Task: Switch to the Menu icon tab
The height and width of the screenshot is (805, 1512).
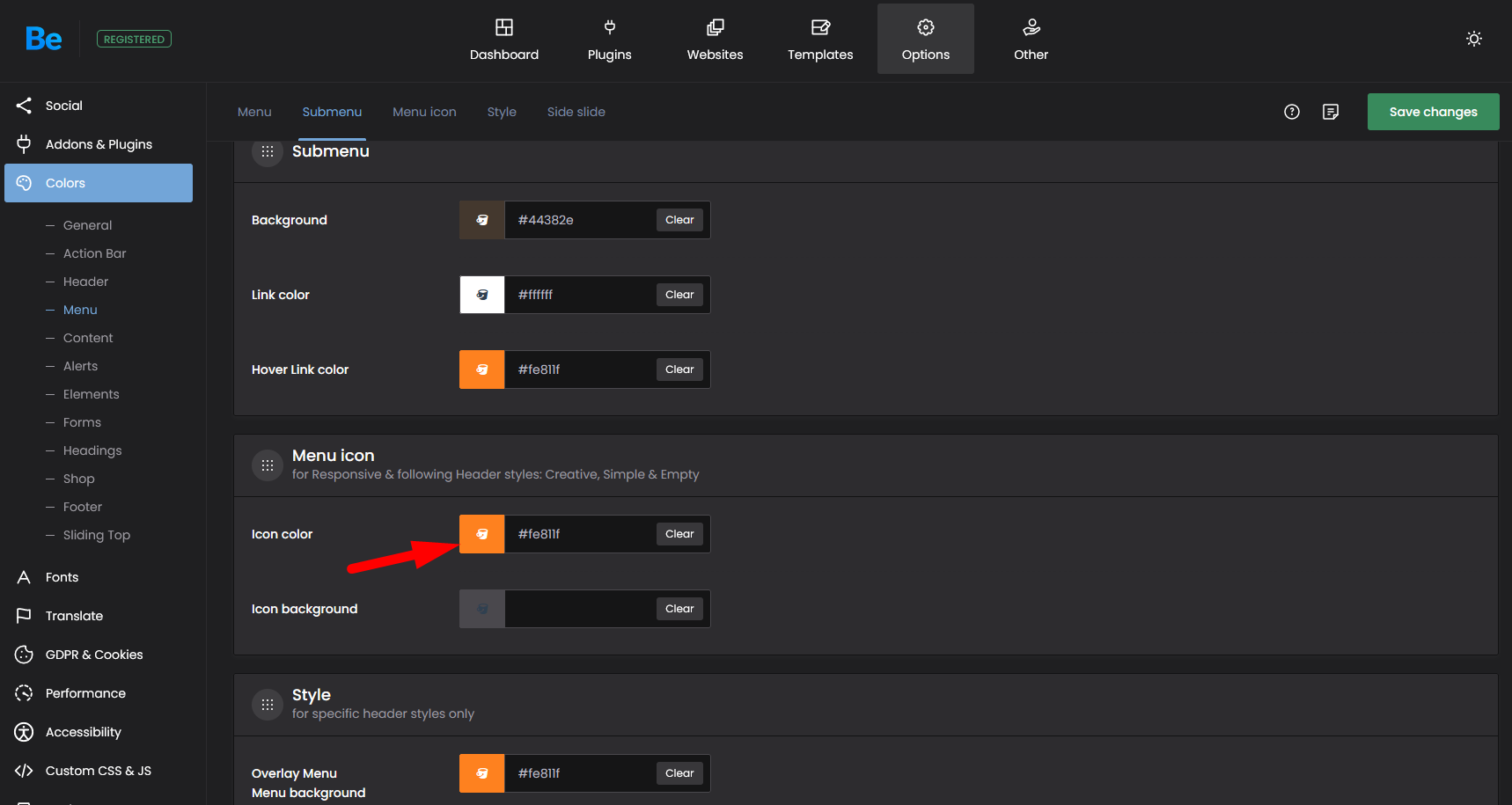Action: point(424,112)
